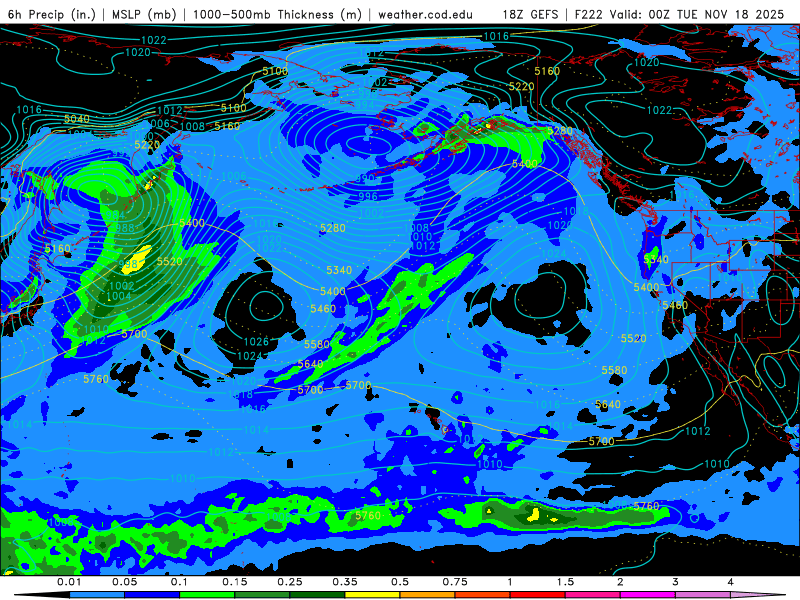The width and height of the screenshot is (800, 600).
Task: Select the '1000-500mb Thickness (m)' header text
Action: 277,14
